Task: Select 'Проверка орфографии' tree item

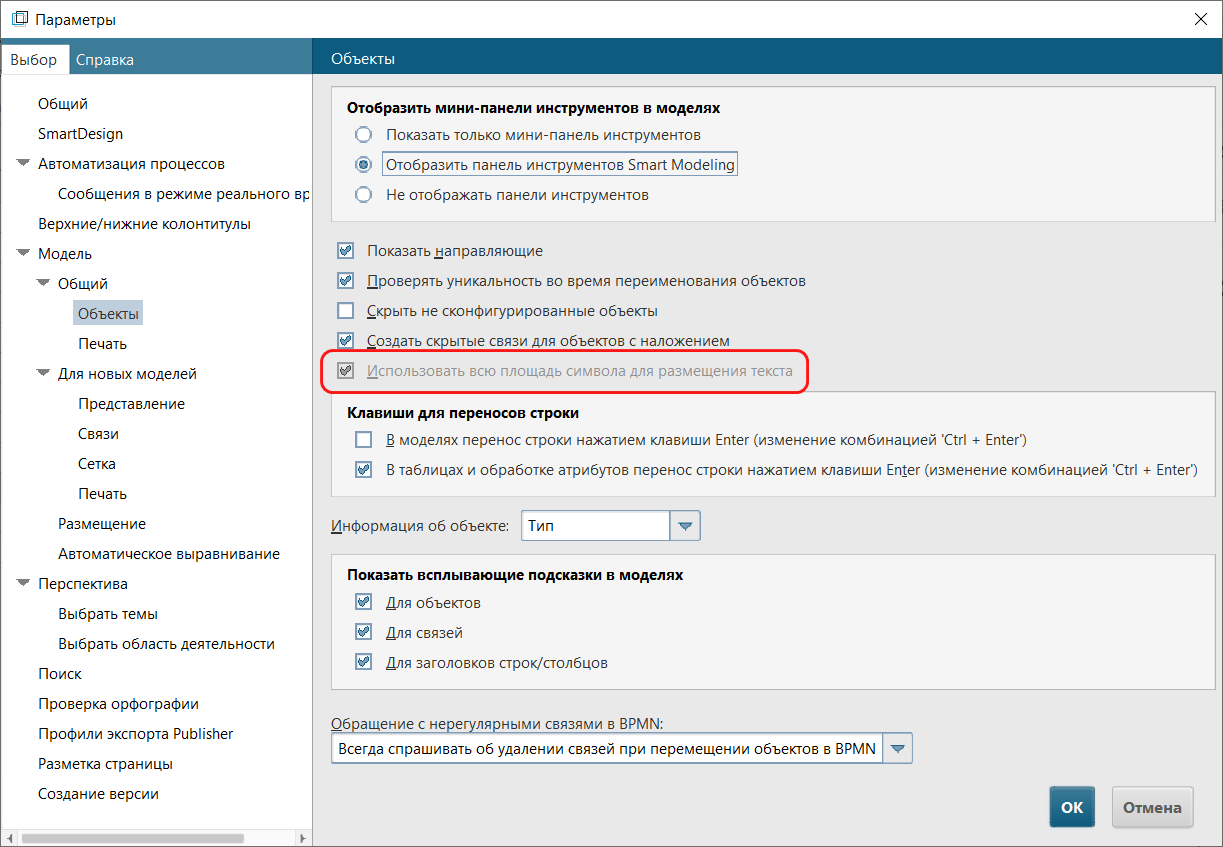Action: coord(118,704)
